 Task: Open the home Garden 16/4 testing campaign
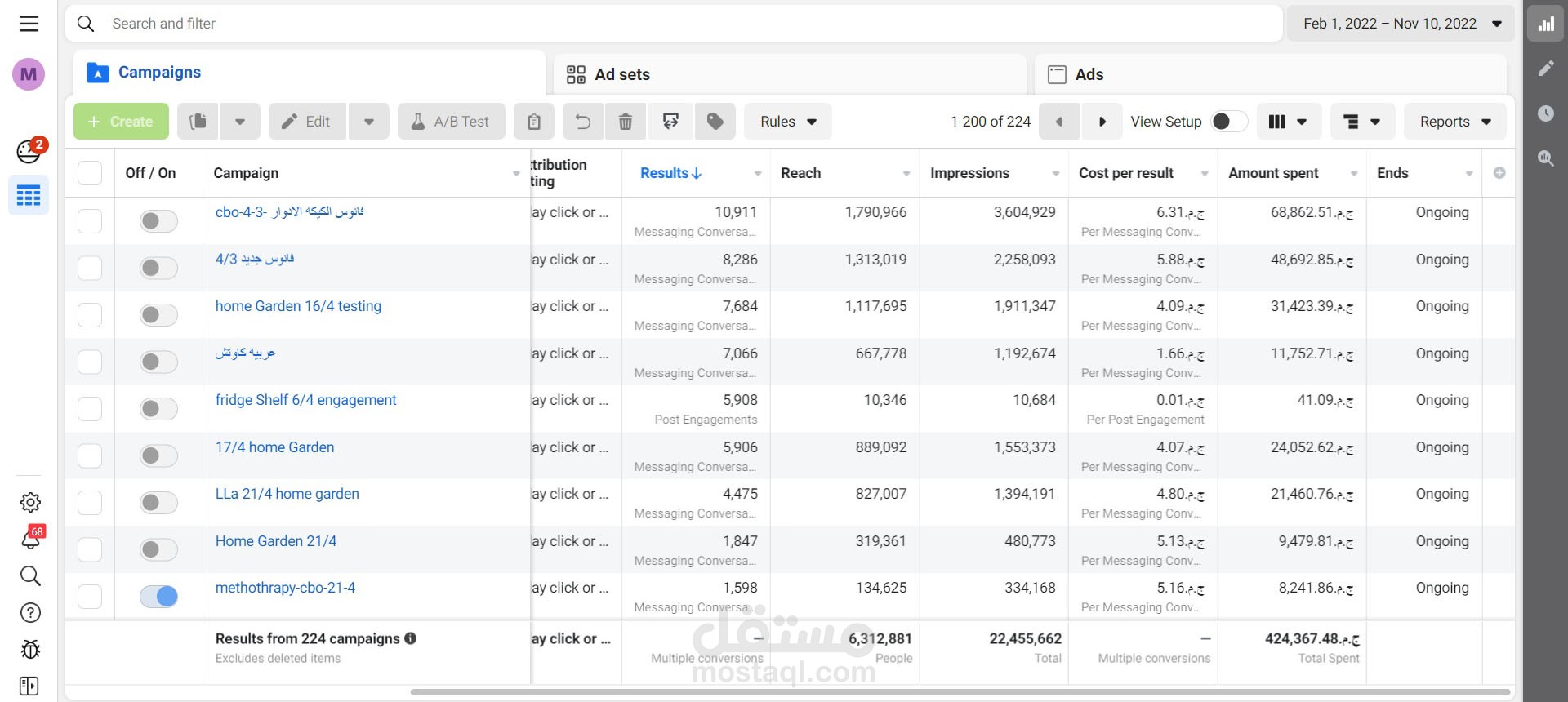298,306
